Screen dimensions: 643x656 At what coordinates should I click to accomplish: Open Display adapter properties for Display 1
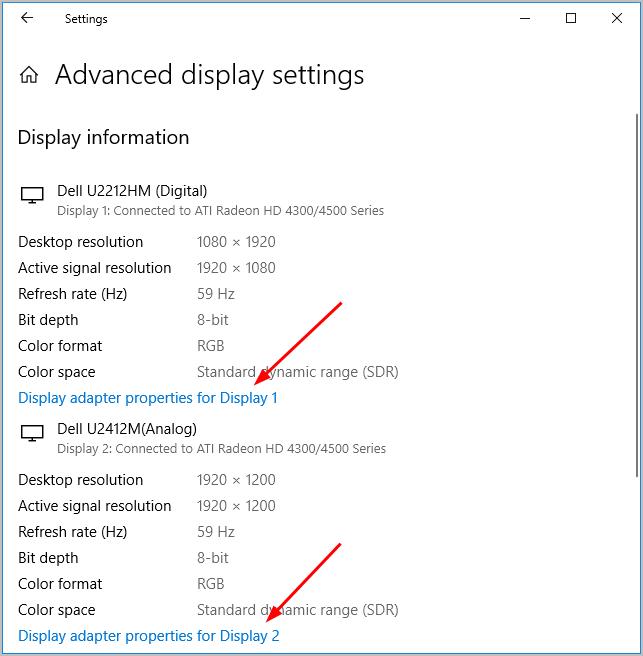coord(148,398)
